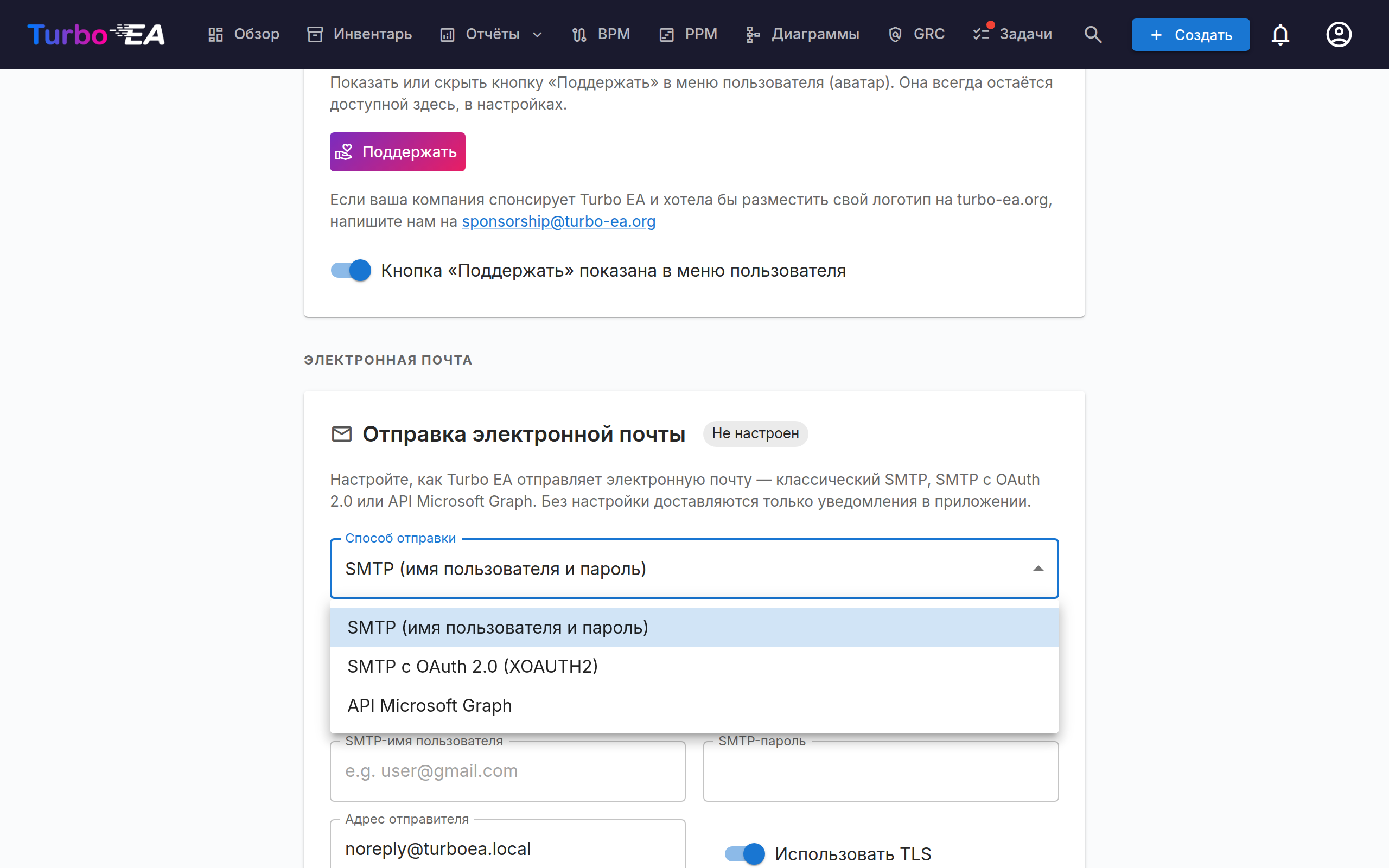Image resolution: width=1389 pixels, height=868 pixels.
Task: Open Задачи from the navbar
Action: click(1013, 34)
